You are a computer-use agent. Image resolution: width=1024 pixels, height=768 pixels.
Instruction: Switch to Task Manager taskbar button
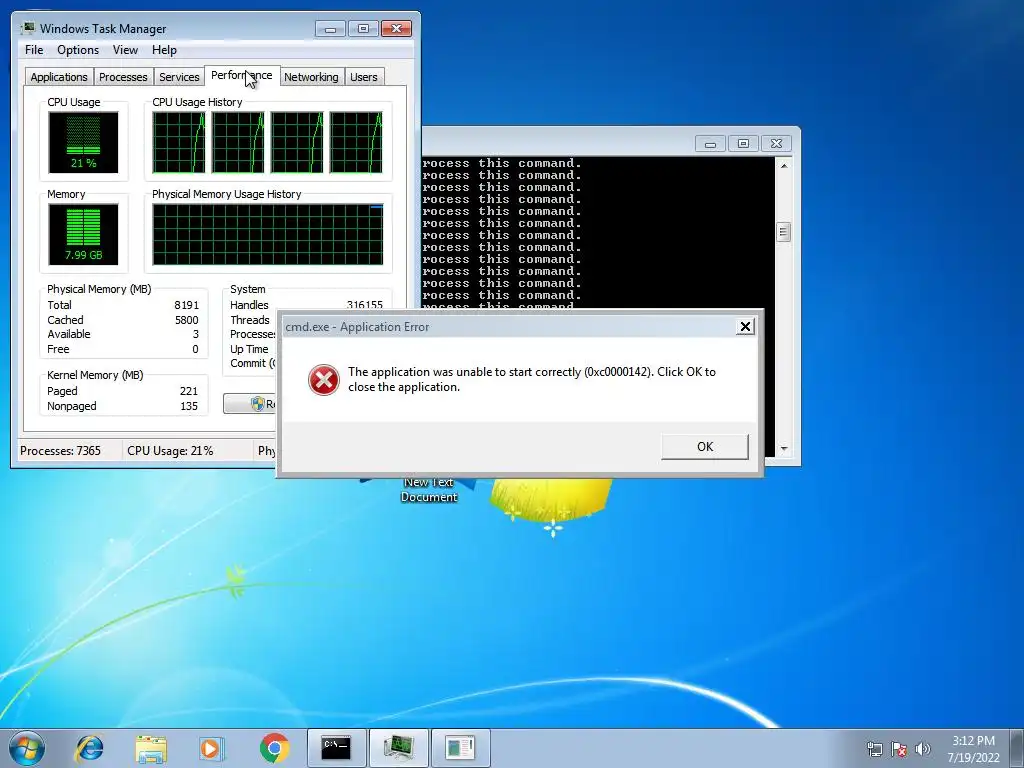point(398,748)
